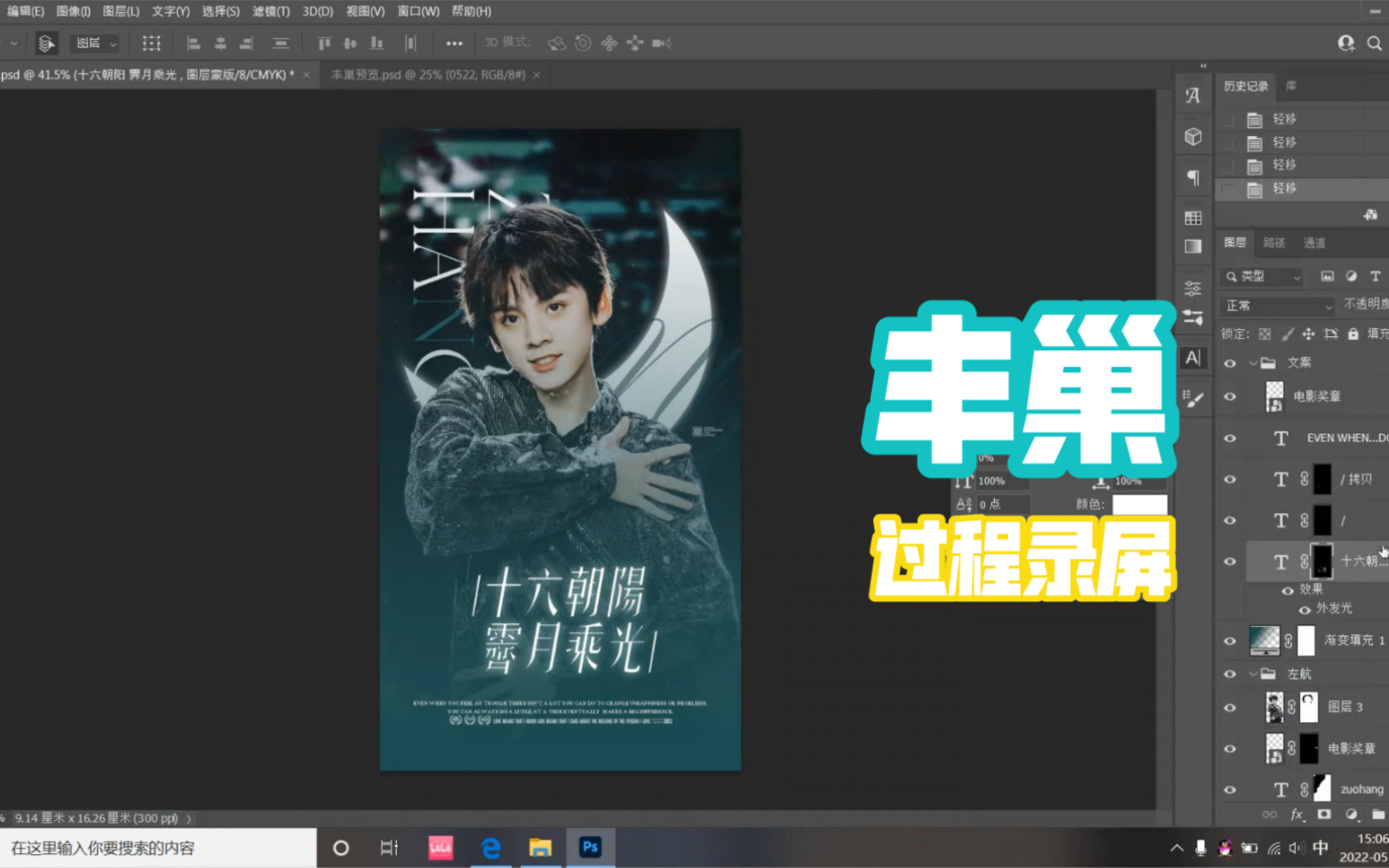Hide the zuohang text layer
Image resolution: width=1389 pixels, height=868 pixels.
coord(1229,790)
